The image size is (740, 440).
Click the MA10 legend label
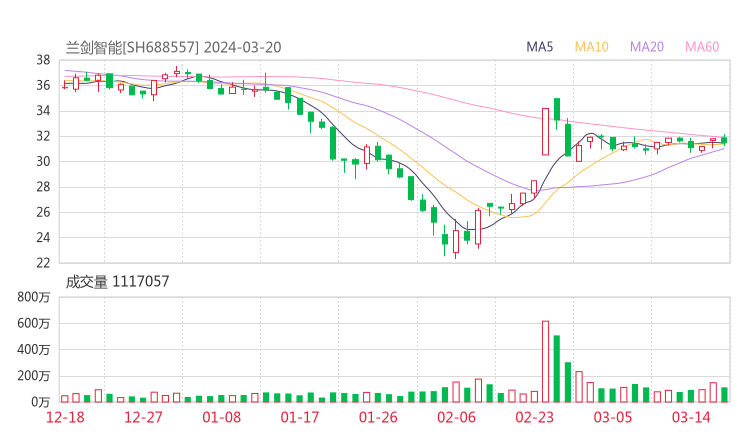(x=591, y=47)
